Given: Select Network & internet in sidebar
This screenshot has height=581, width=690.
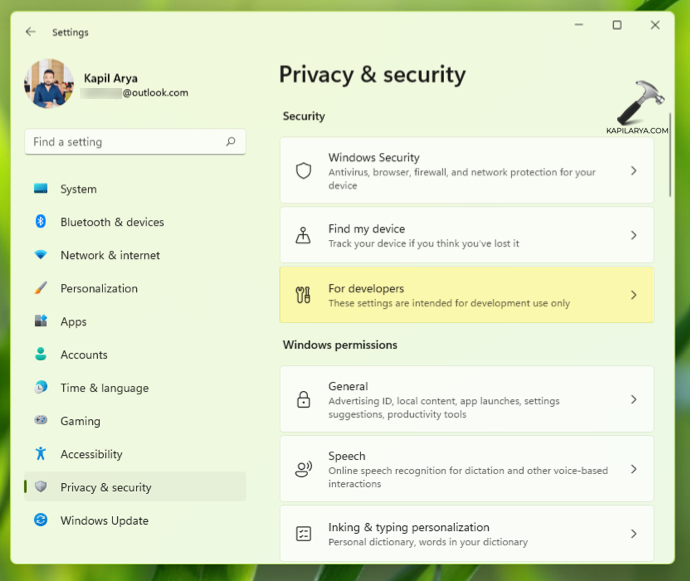Looking at the screenshot, I should click(109, 255).
